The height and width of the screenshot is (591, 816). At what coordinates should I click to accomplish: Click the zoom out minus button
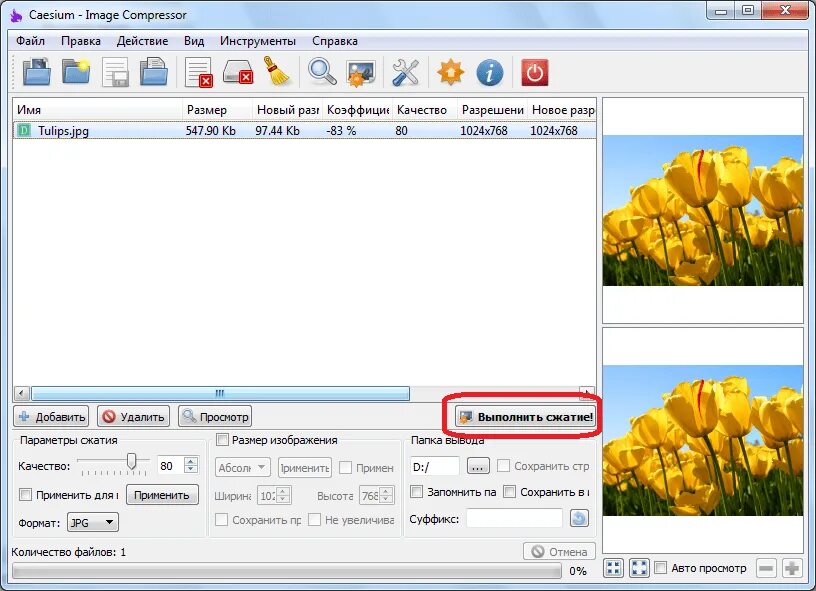point(766,568)
